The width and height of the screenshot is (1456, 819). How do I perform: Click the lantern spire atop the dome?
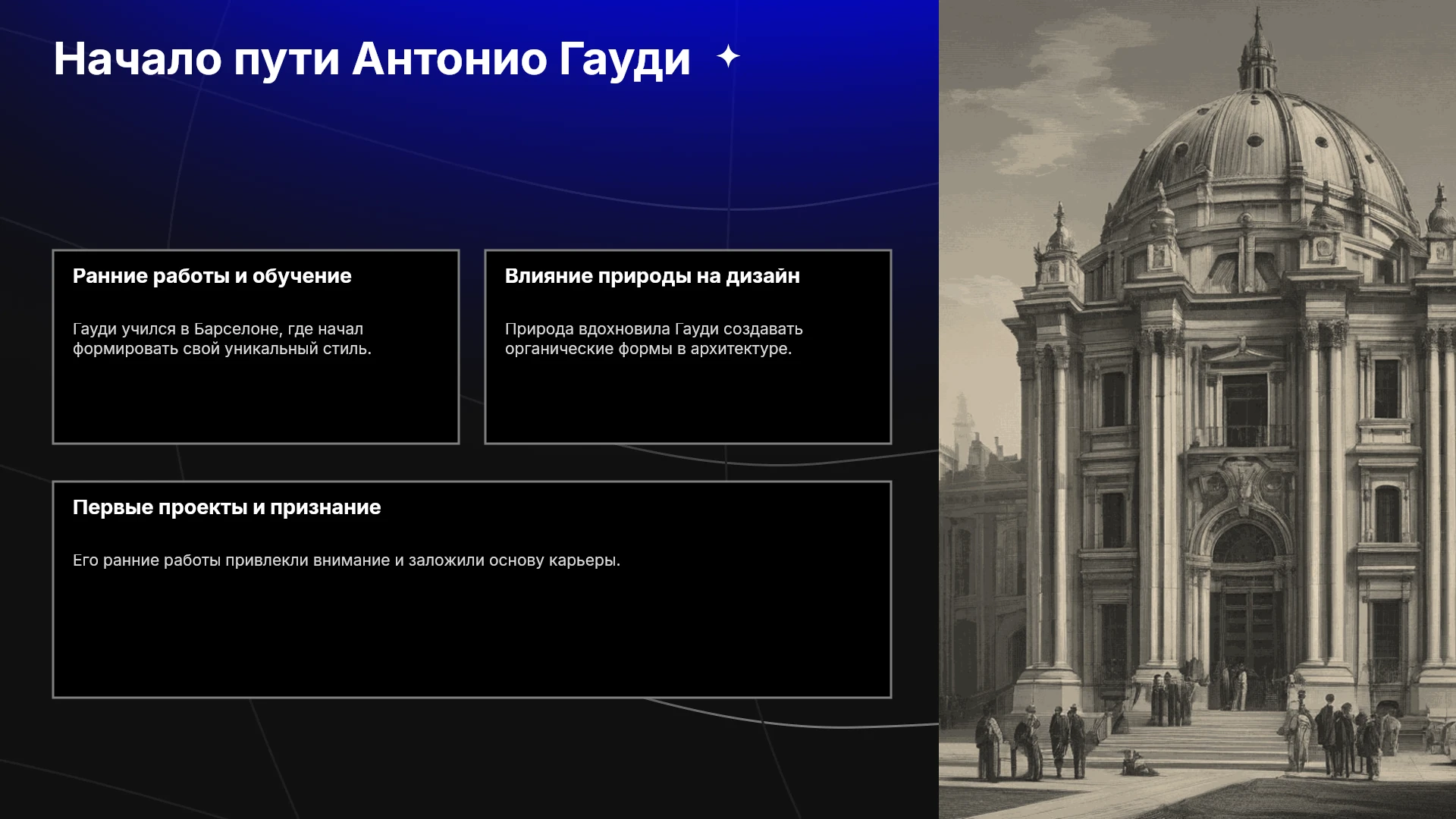pos(1258,49)
